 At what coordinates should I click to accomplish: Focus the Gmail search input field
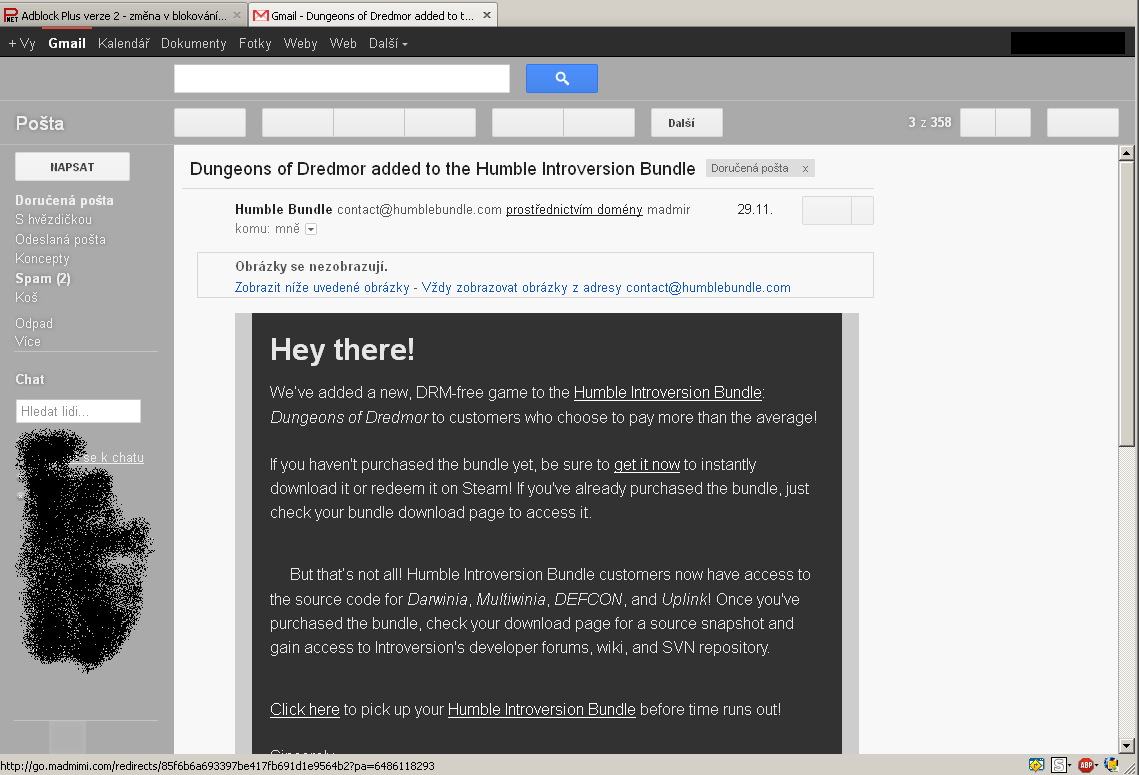point(341,78)
